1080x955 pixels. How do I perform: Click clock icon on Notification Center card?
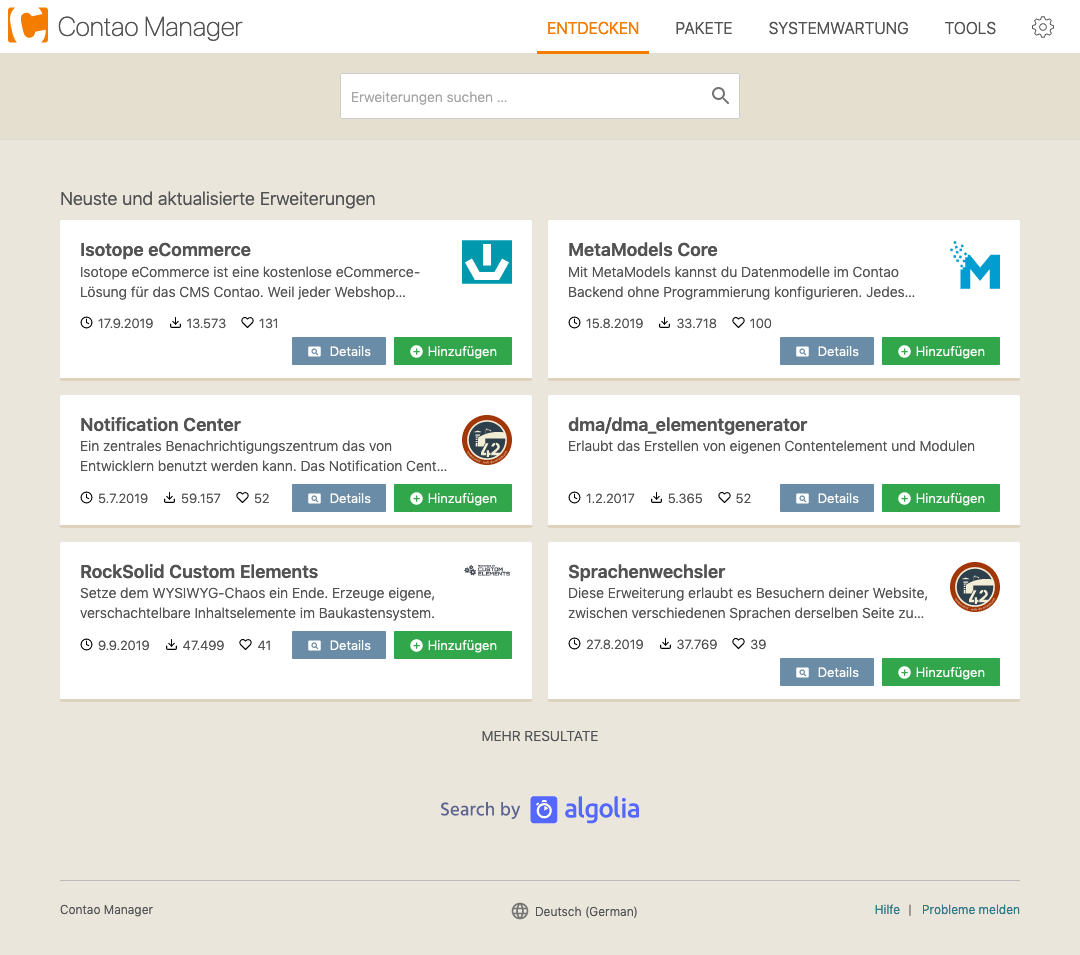tap(86, 497)
